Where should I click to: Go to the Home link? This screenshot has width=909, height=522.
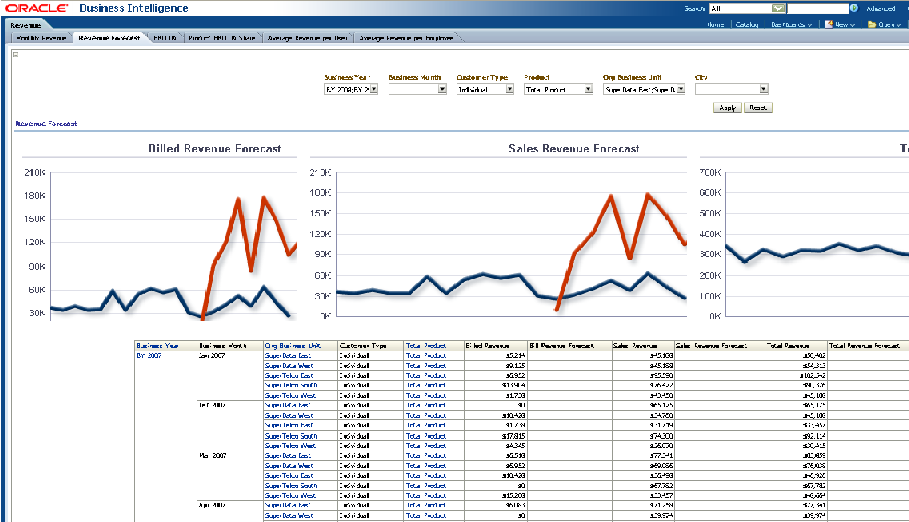pyautogui.click(x=715, y=24)
